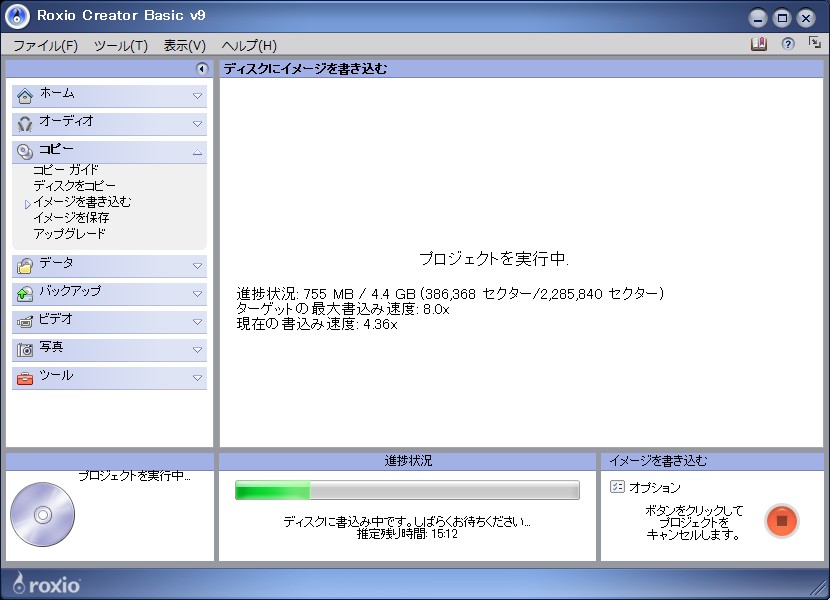Click the 進捗状況: 755 MB / 4.4 GB line

coord(450,293)
